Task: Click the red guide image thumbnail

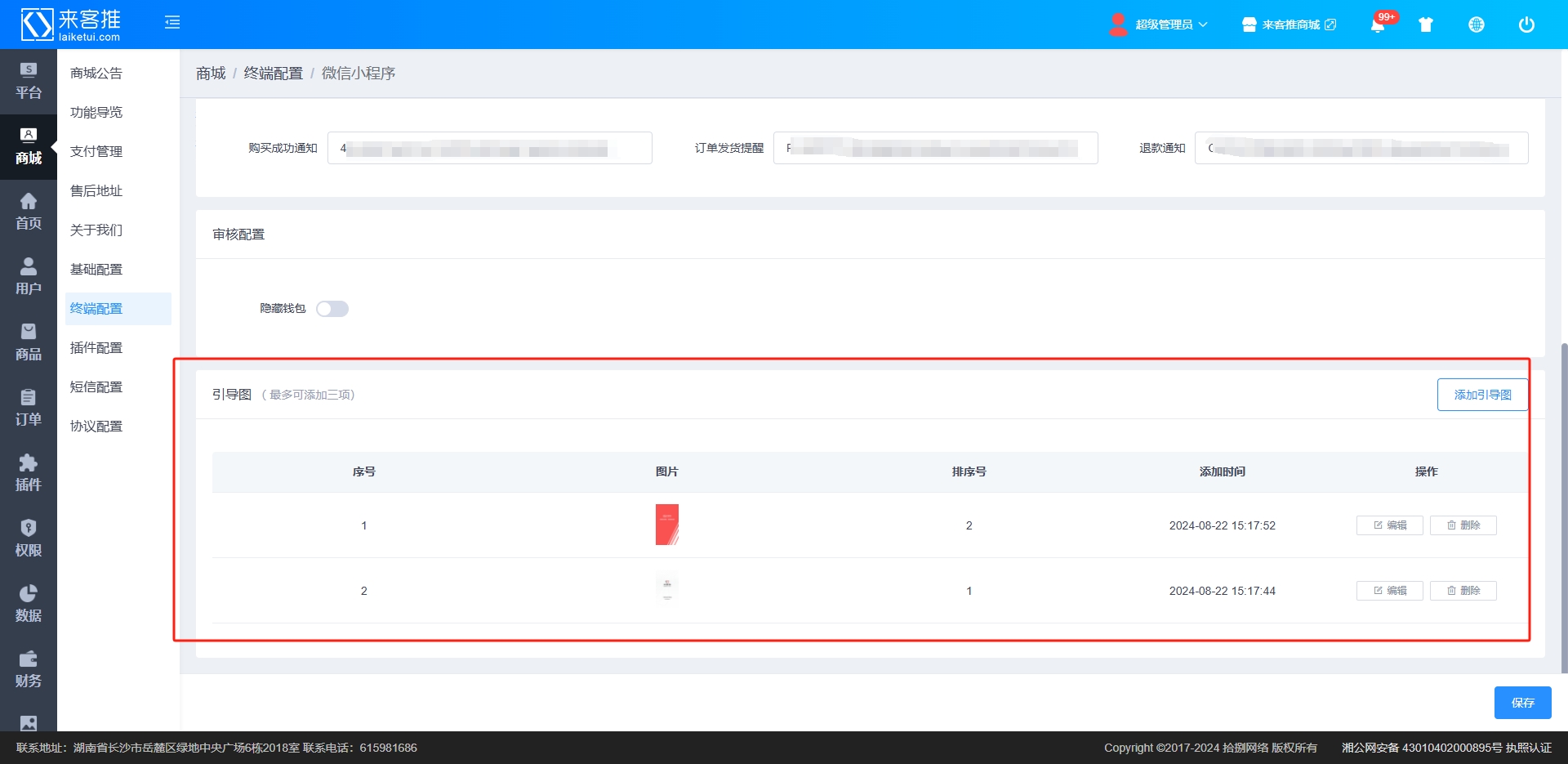Action: pos(667,525)
